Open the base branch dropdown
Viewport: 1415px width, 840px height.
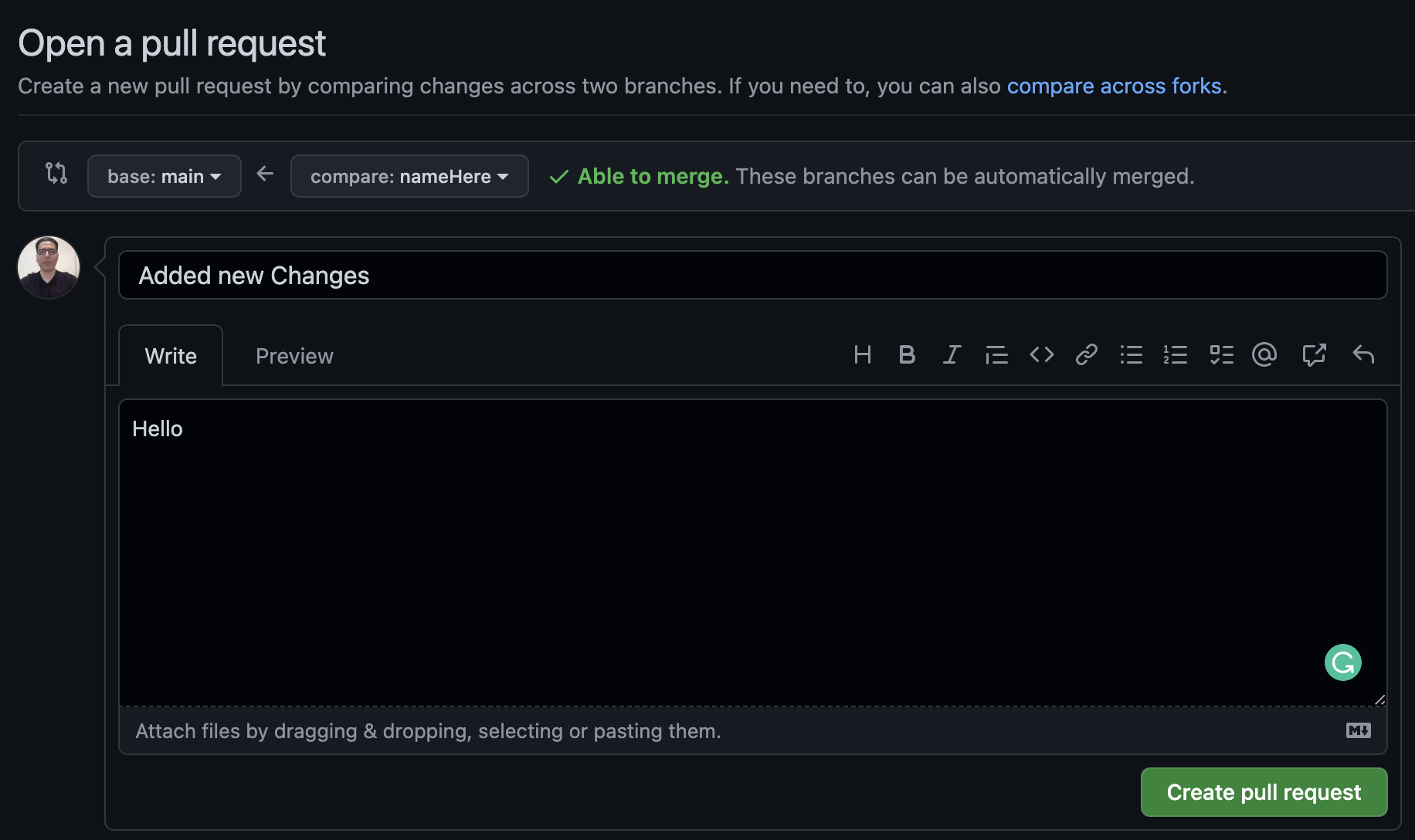pos(164,176)
